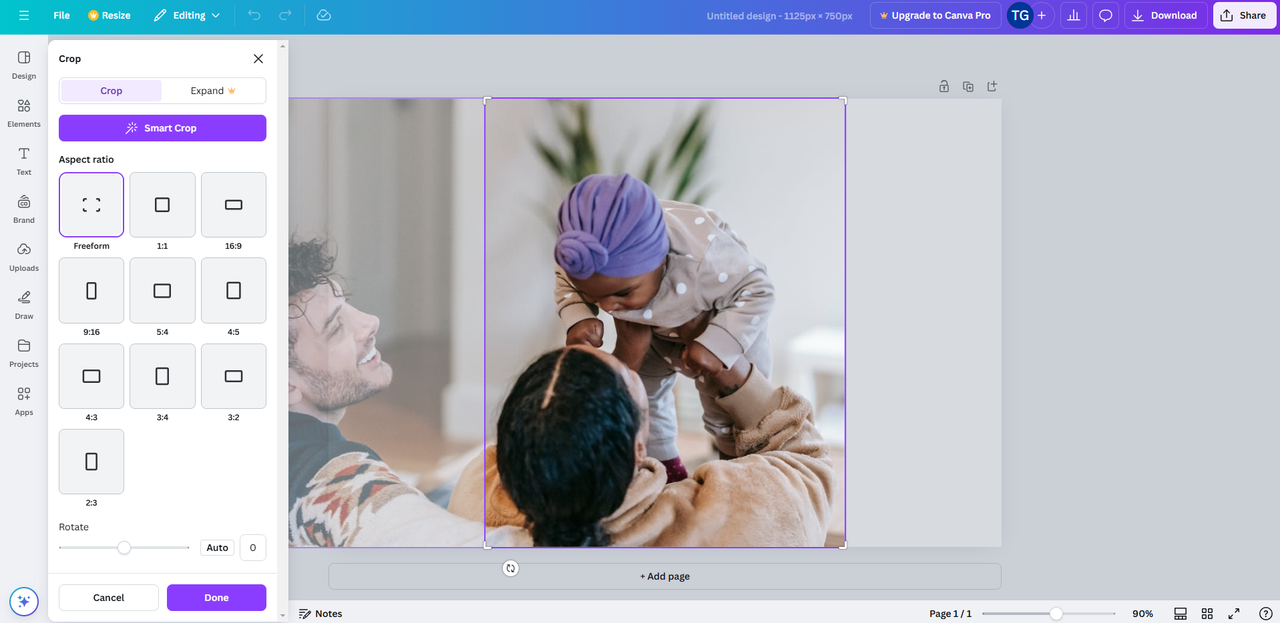1280x623 pixels.
Task: Expand the Editing mode dropdown
Action: pos(187,15)
